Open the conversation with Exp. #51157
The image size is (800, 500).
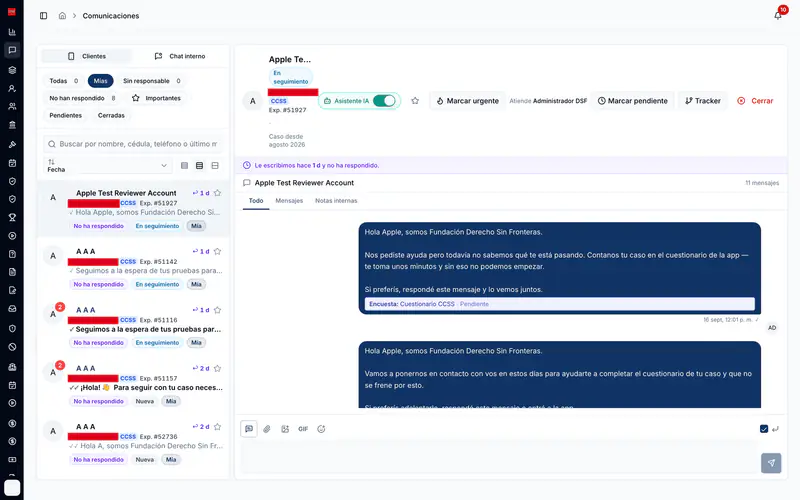point(133,383)
